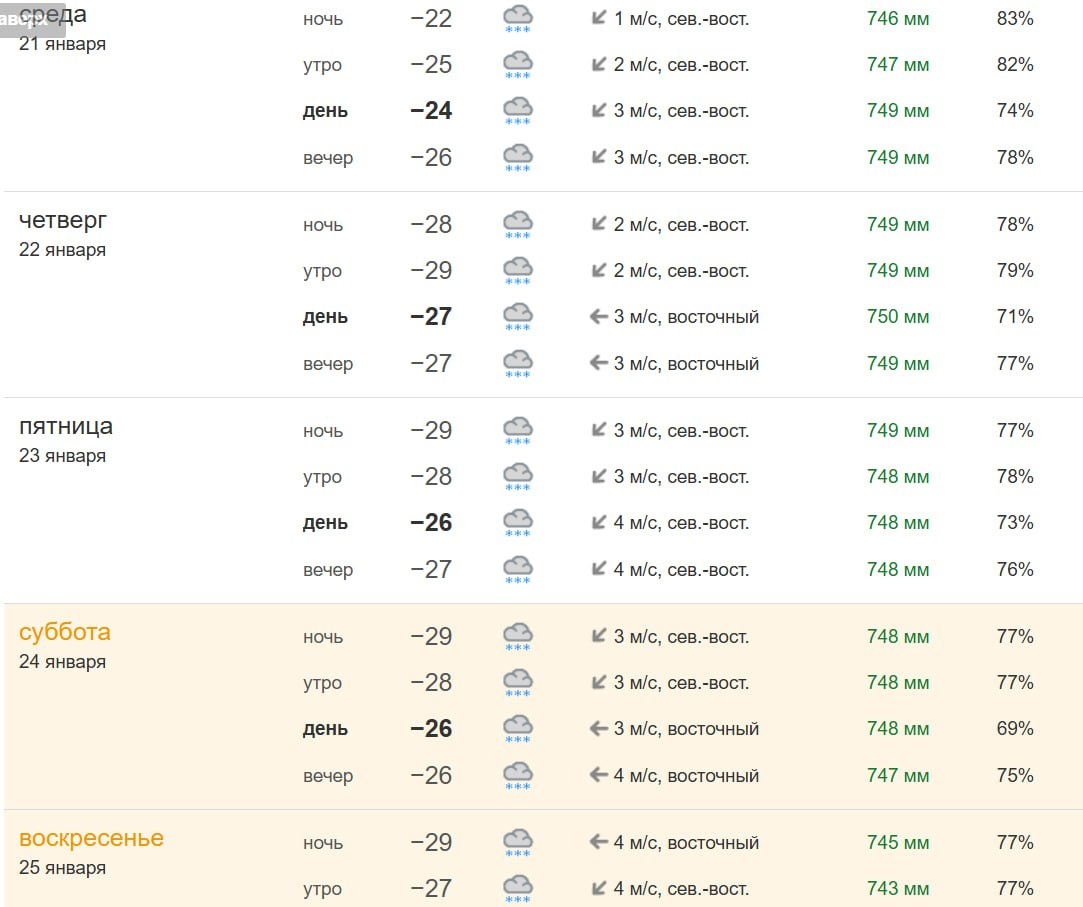Click the '747 мм' Saturday evening pressure
The image size is (1083, 907).
pyautogui.click(x=898, y=775)
